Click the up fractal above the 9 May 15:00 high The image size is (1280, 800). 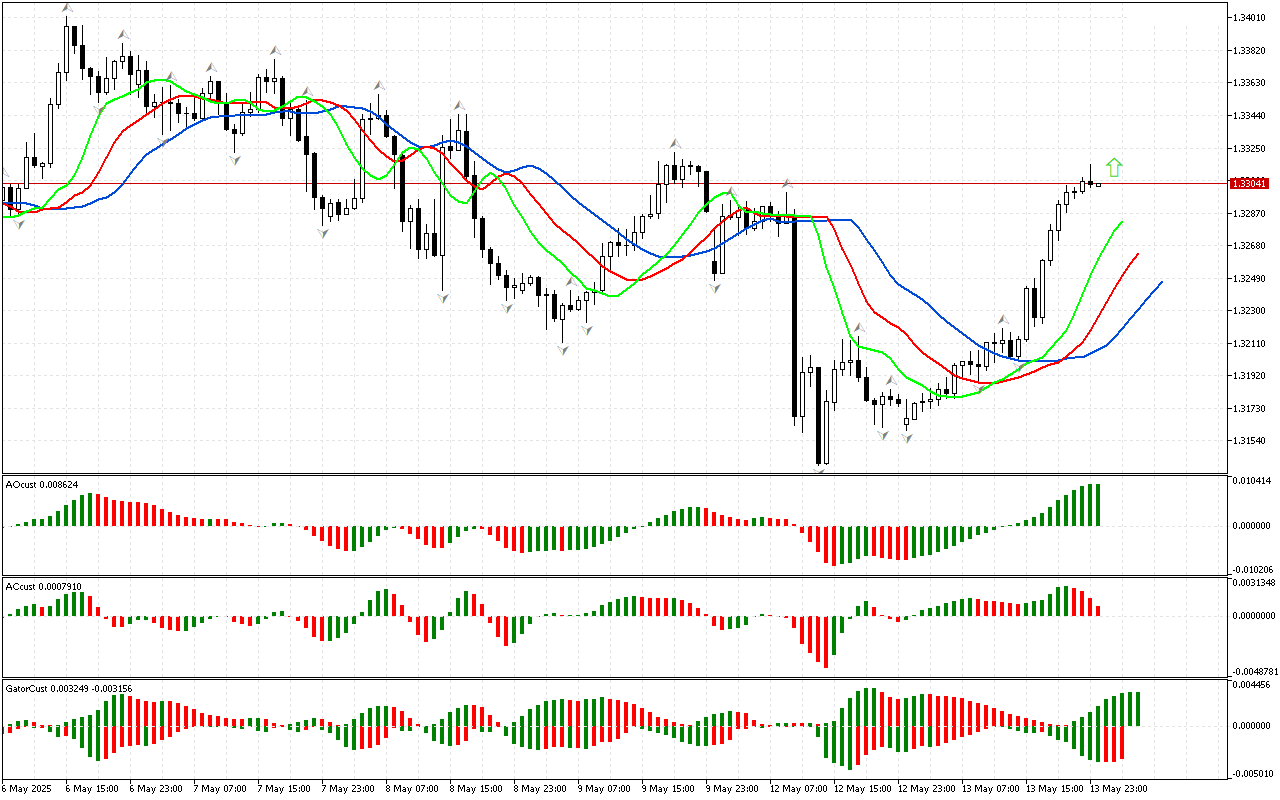(676, 144)
